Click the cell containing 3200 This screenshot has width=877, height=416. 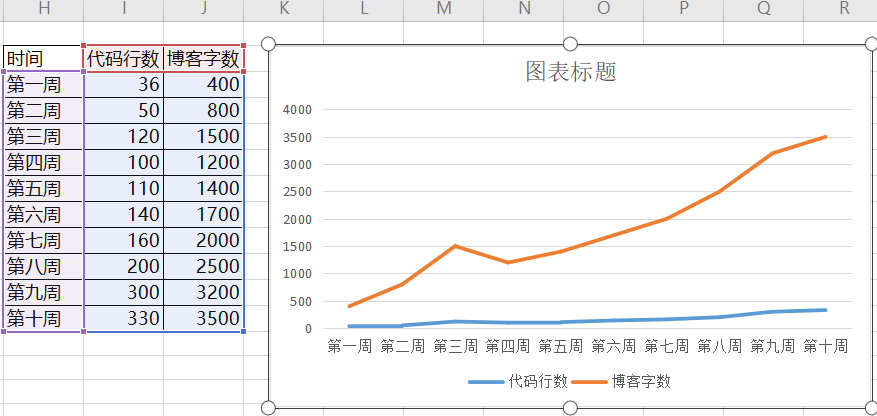(204, 292)
